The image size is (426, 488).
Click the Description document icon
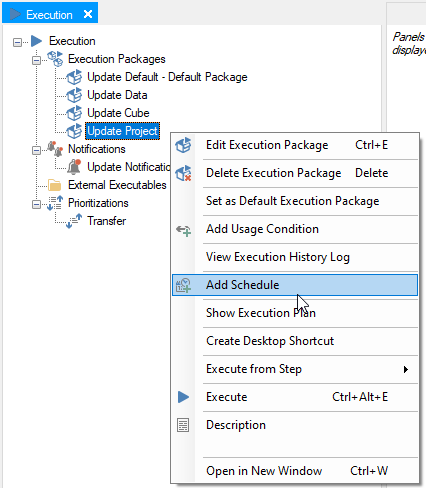(183, 425)
